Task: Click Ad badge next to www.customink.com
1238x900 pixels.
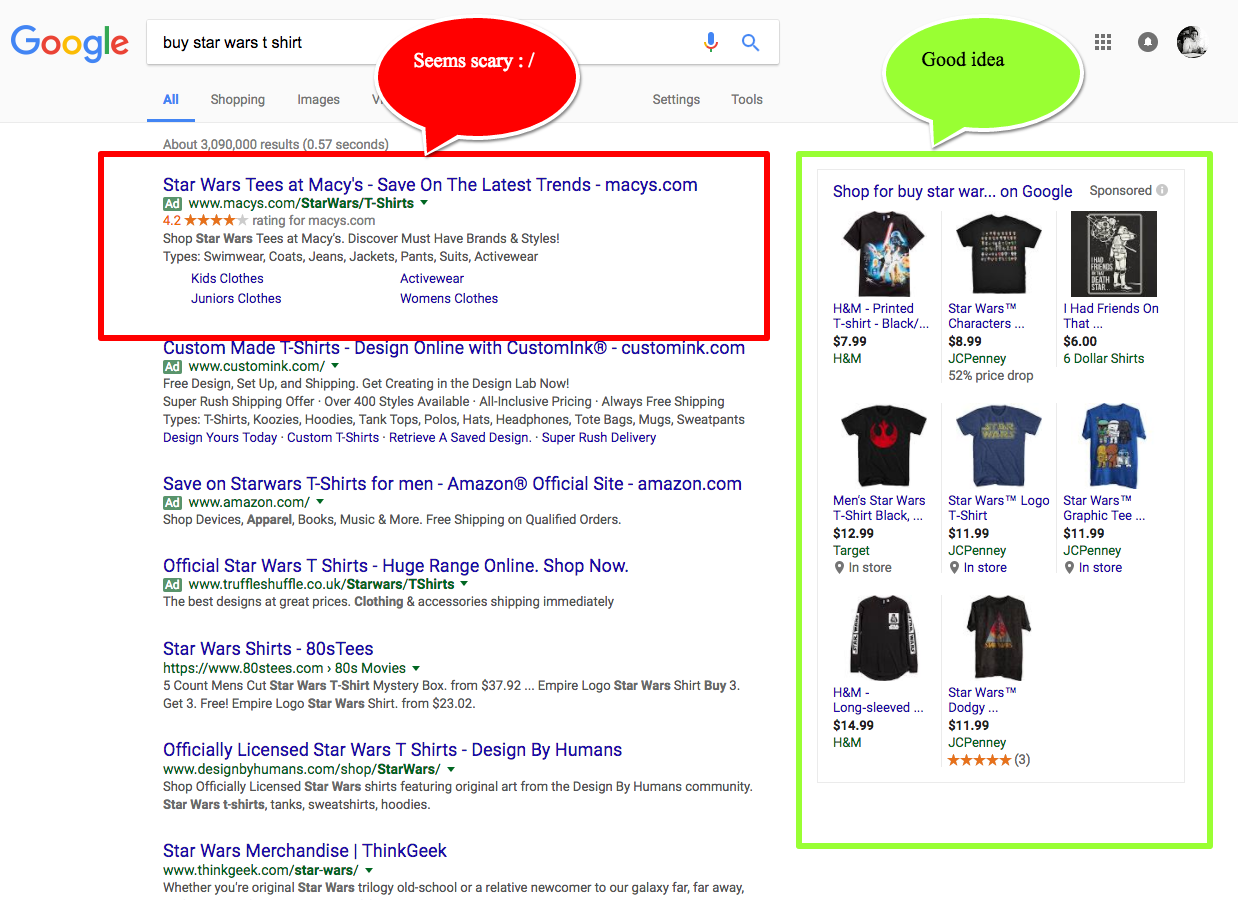Action: pos(173,366)
